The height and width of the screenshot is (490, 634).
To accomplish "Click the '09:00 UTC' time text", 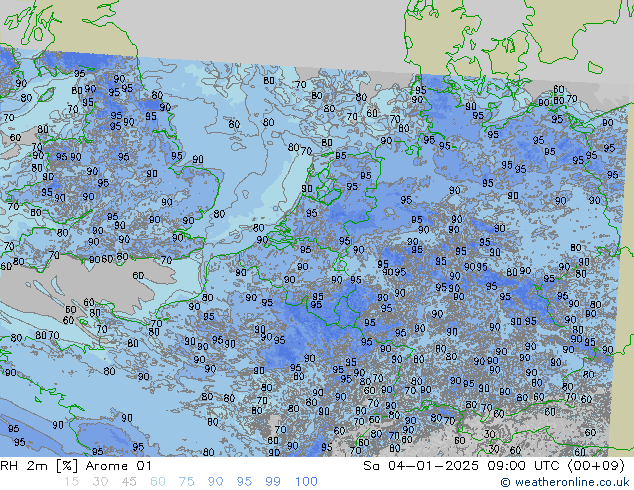I will tap(523, 466).
